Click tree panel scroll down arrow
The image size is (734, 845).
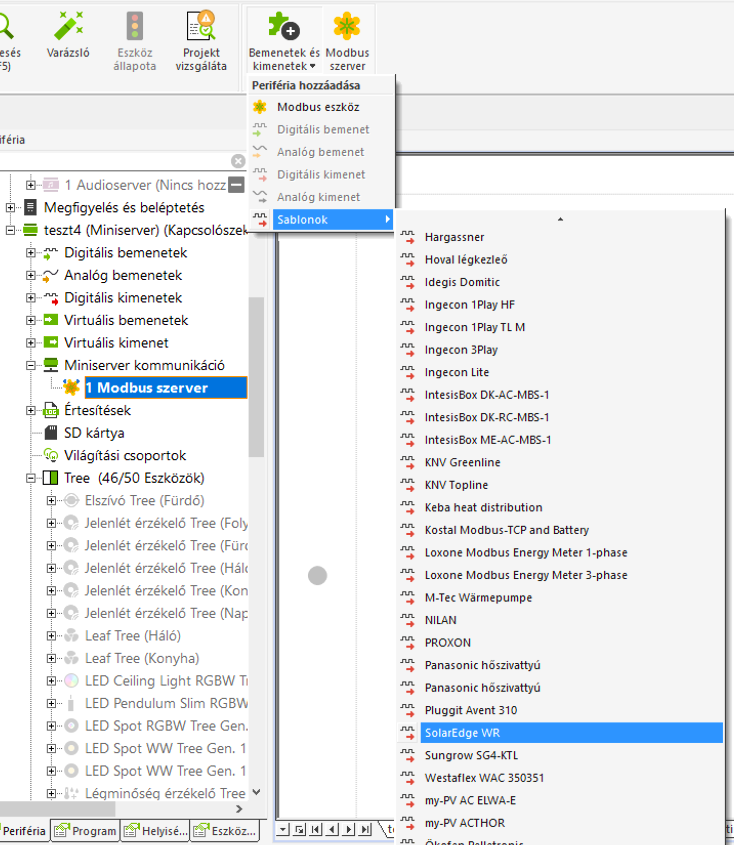[x=257, y=792]
